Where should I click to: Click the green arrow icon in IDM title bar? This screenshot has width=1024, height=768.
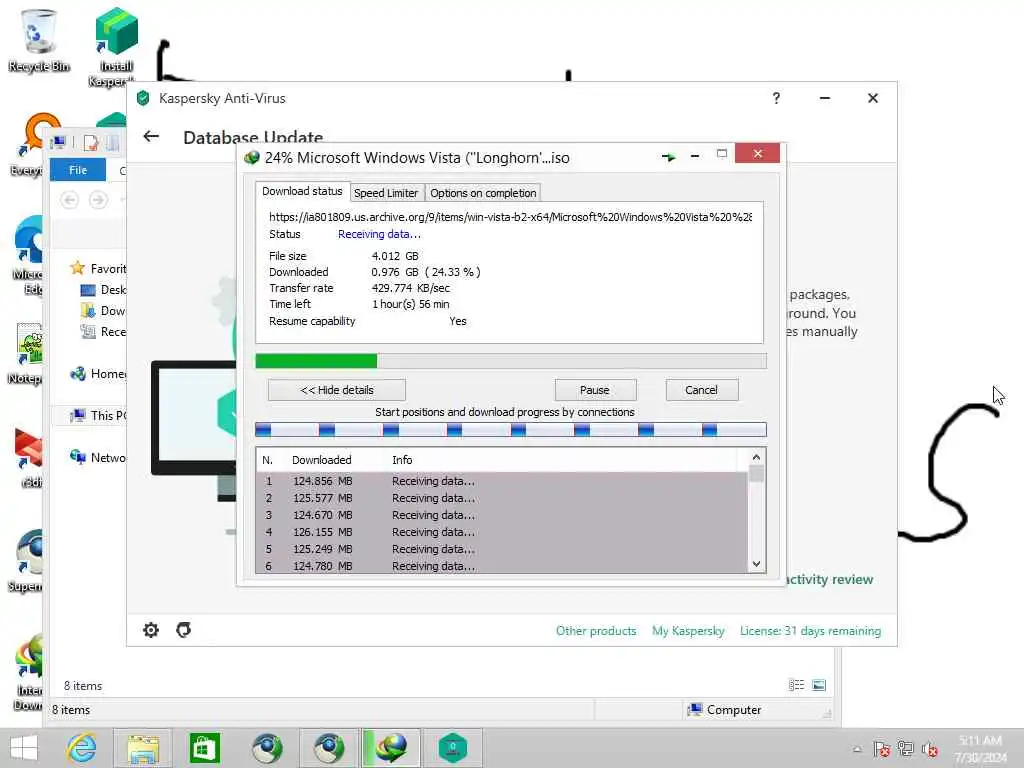click(668, 157)
